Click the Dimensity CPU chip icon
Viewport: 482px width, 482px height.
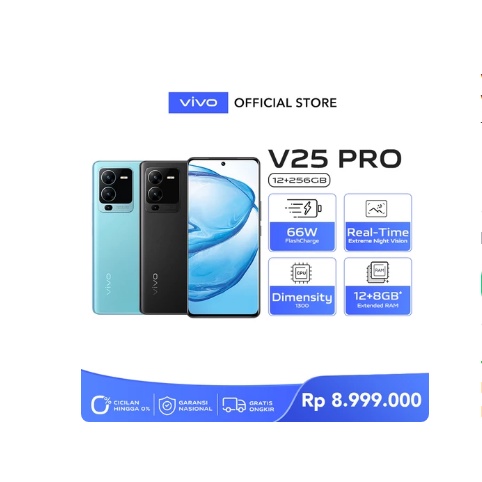pyautogui.click(x=301, y=273)
